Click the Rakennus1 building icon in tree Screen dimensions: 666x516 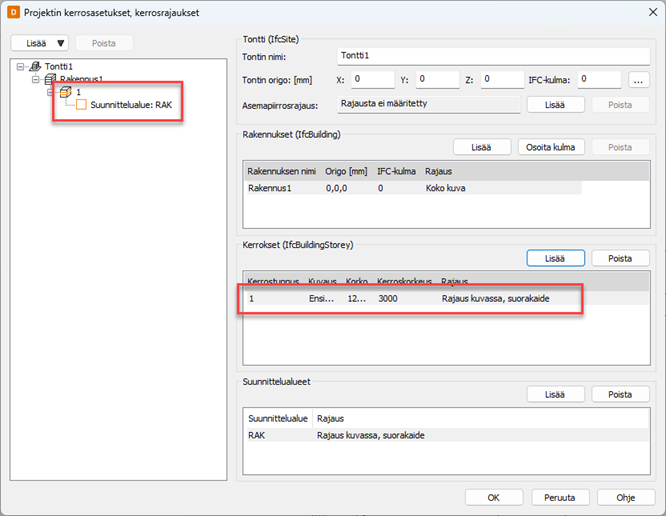(x=50, y=79)
